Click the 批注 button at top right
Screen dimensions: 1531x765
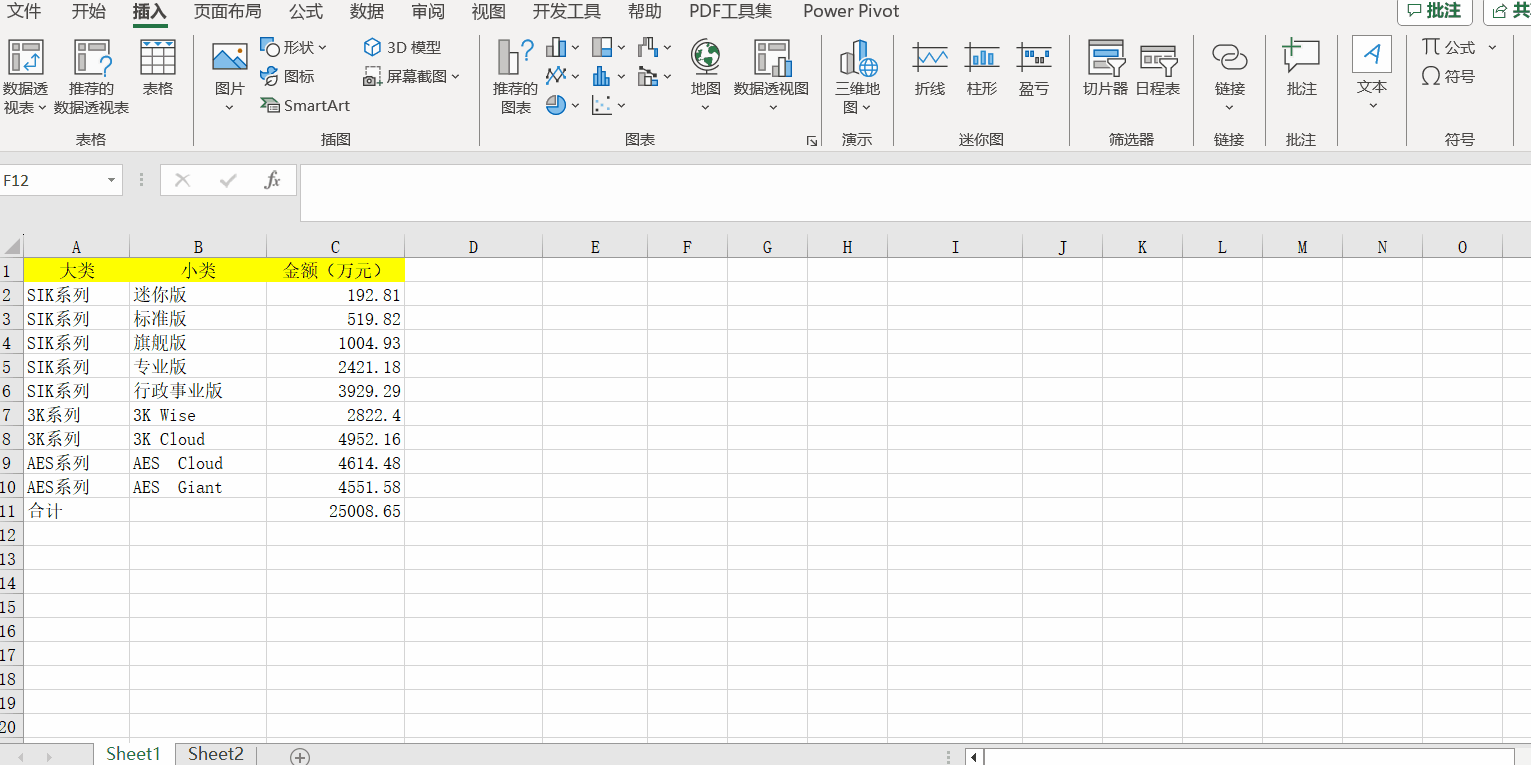1434,11
